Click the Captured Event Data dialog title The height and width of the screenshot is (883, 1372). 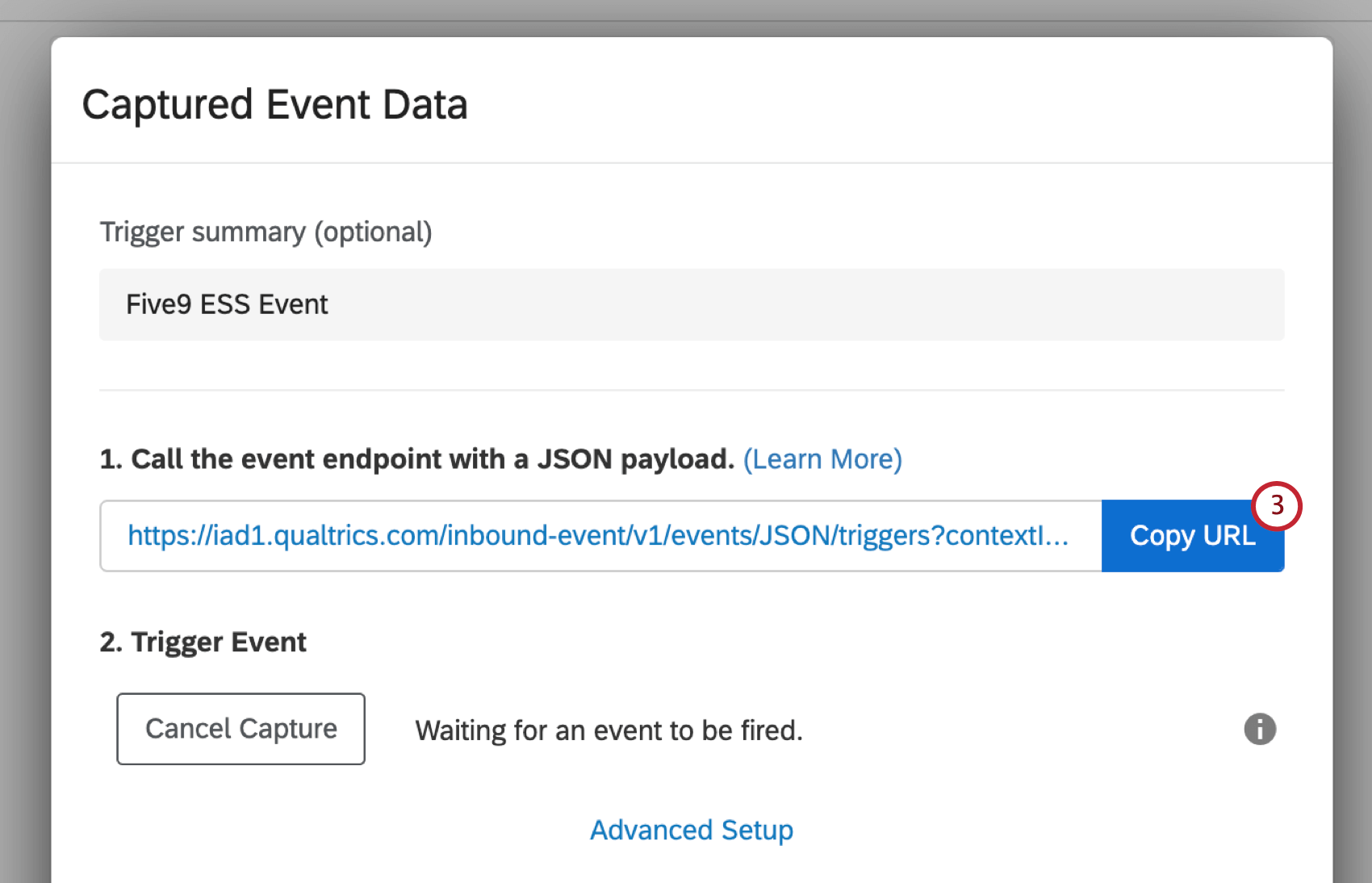pyautogui.click(x=275, y=103)
